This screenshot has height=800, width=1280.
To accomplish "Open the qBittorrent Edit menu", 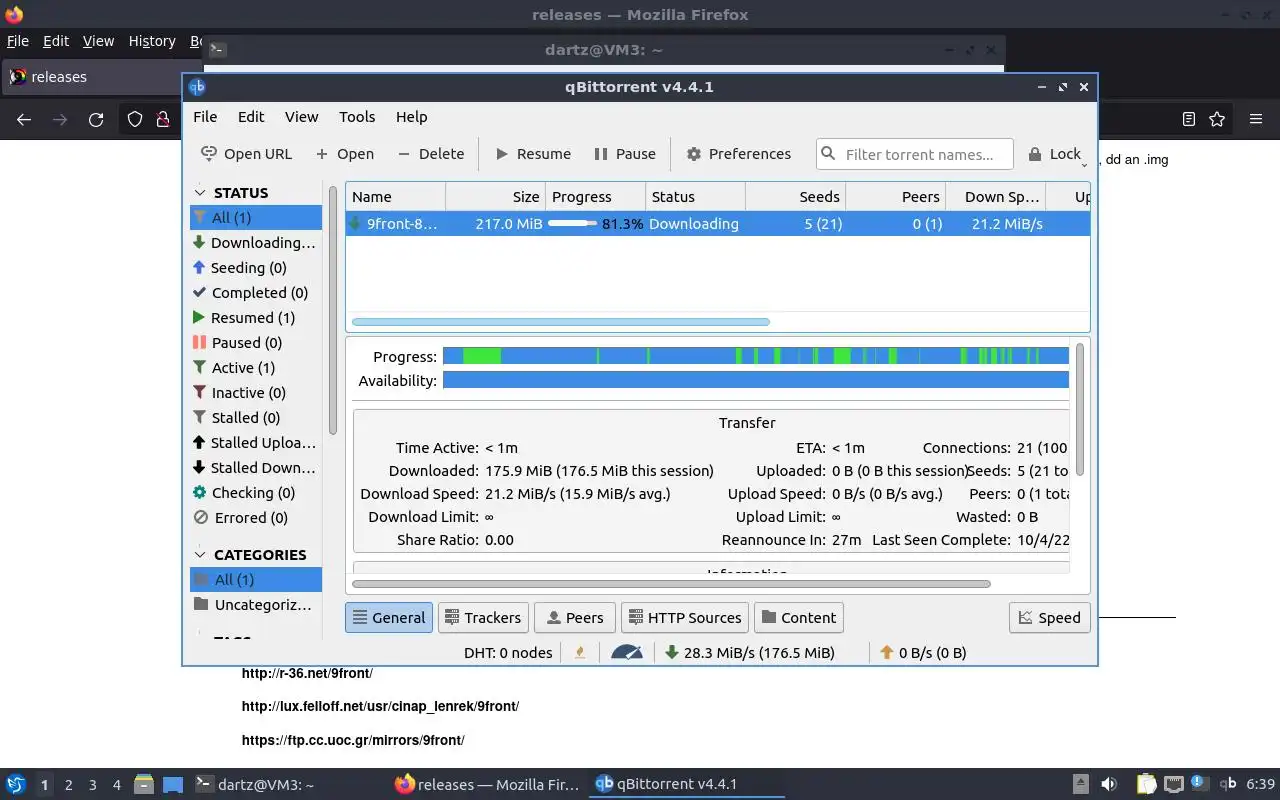I will point(251,117).
